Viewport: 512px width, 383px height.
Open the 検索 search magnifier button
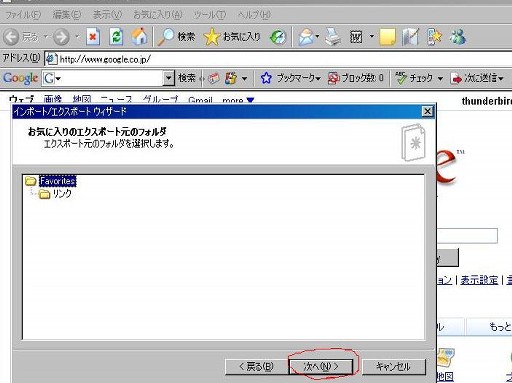[x=176, y=36]
